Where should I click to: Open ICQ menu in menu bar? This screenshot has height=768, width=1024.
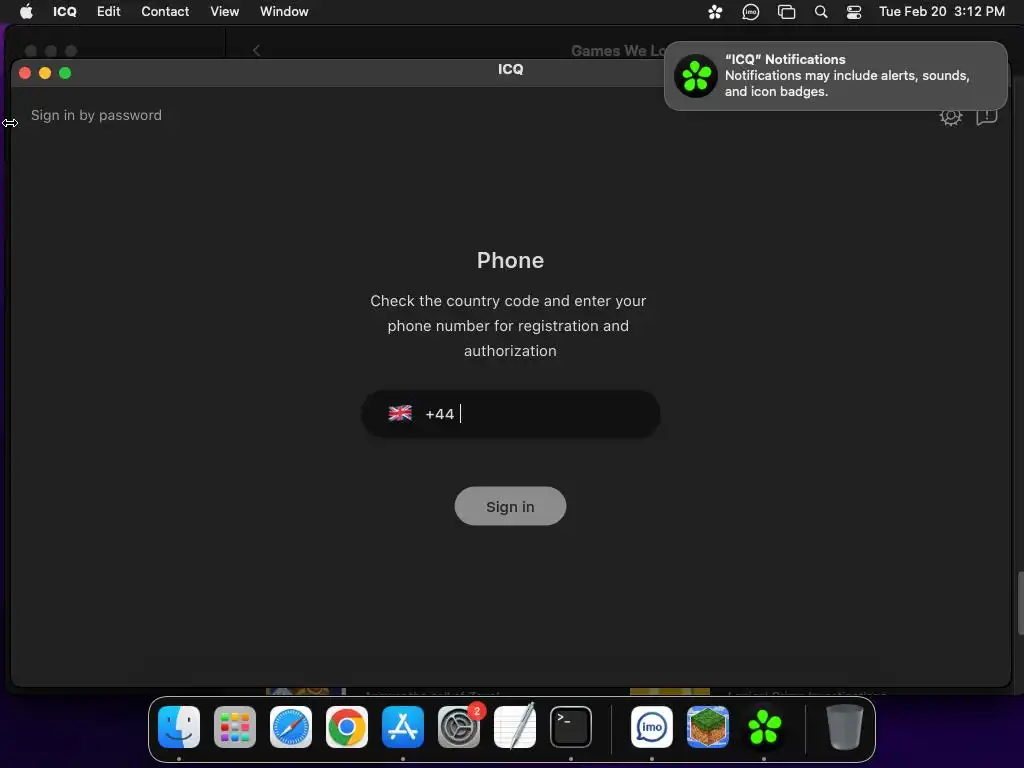65,11
